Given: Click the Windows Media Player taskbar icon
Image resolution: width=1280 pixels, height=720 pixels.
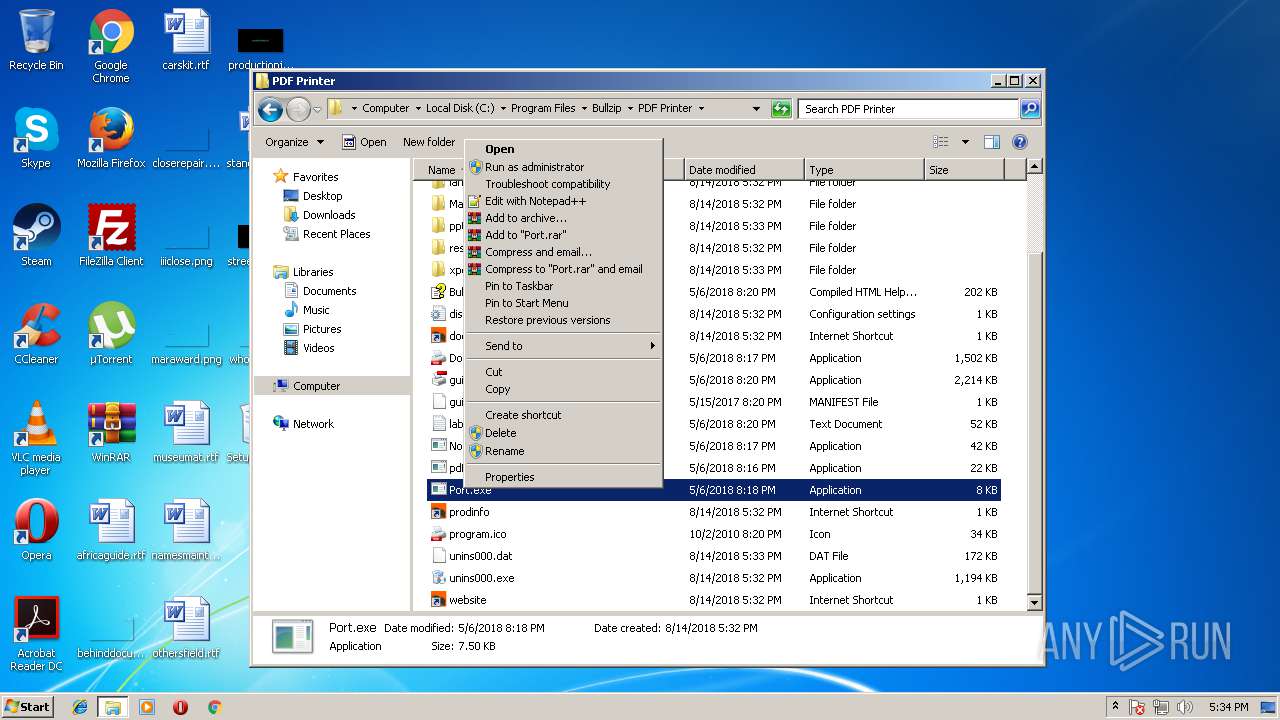Looking at the screenshot, I should (147, 707).
